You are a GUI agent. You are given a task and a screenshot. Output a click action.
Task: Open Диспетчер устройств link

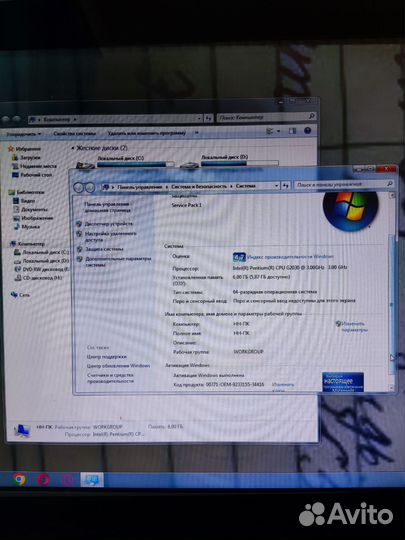[109, 224]
